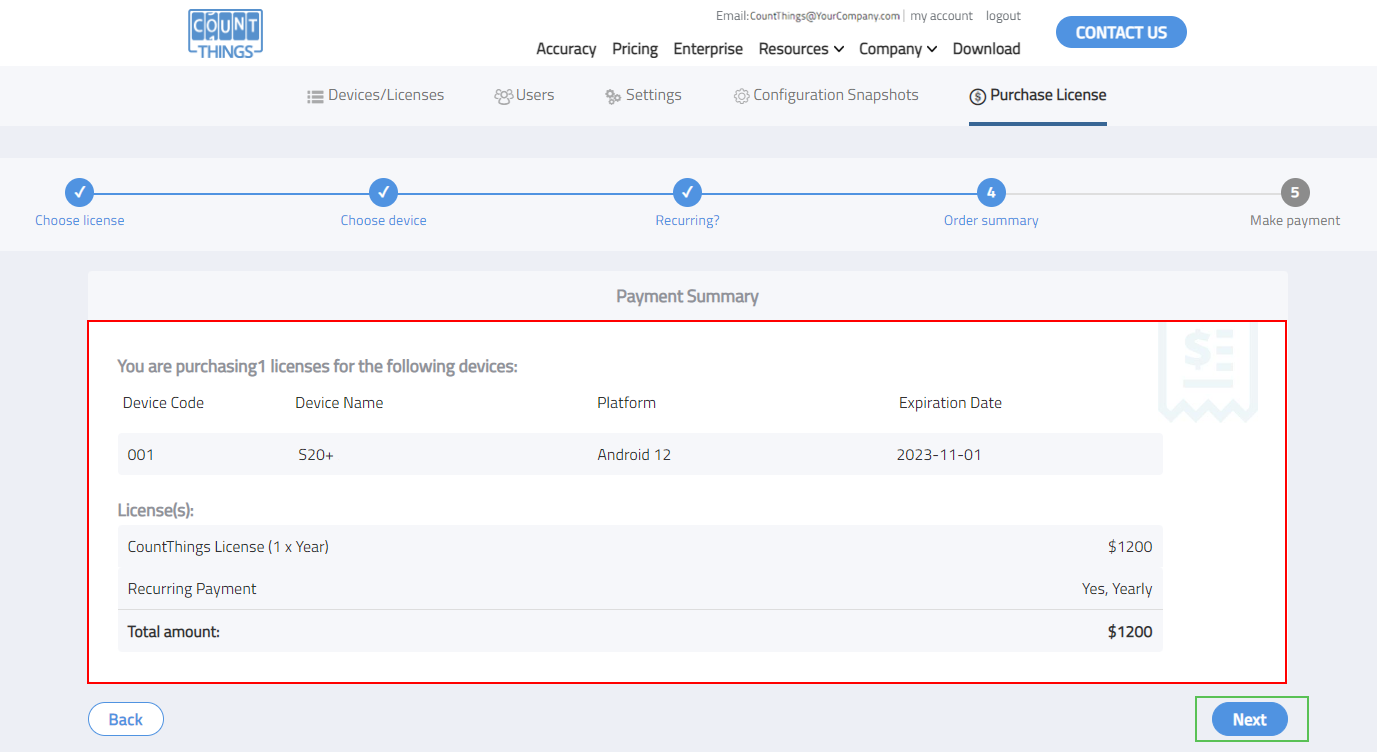Viewport: 1377px width, 752px height.
Task: Click the CONTACT US button
Action: tap(1121, 32)
